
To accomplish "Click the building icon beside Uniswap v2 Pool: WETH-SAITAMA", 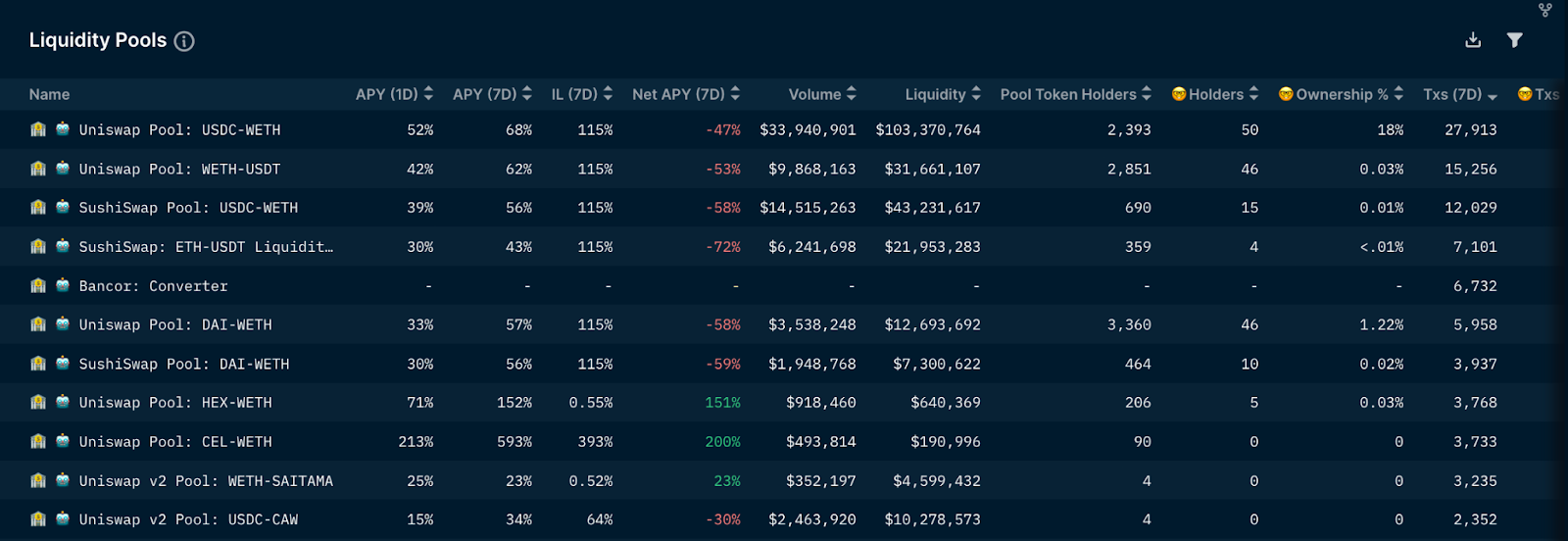I will tap(38, 480).
